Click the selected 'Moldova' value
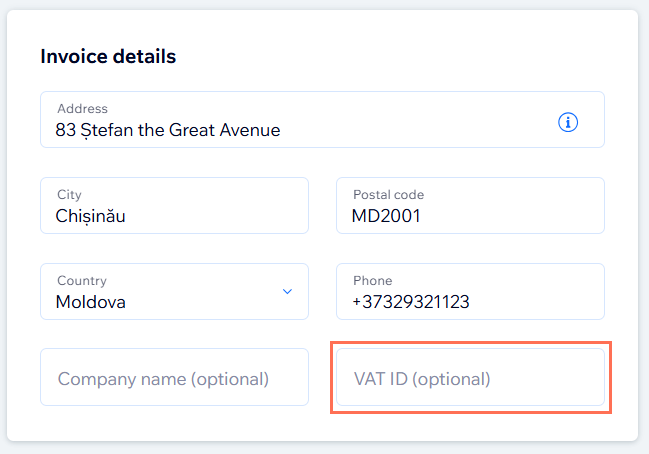 pos(91,302)
